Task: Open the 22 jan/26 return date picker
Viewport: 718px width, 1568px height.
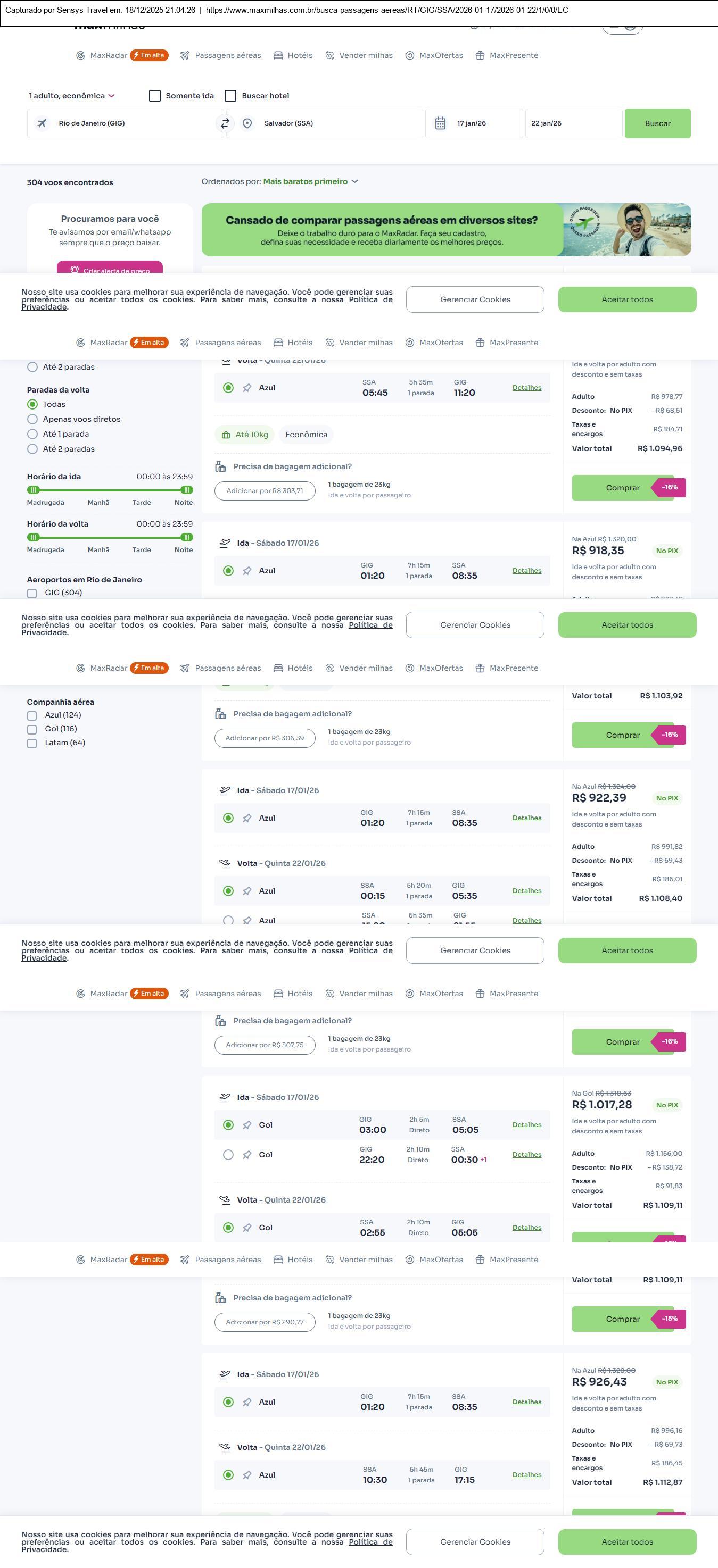Action: [573, 123]
